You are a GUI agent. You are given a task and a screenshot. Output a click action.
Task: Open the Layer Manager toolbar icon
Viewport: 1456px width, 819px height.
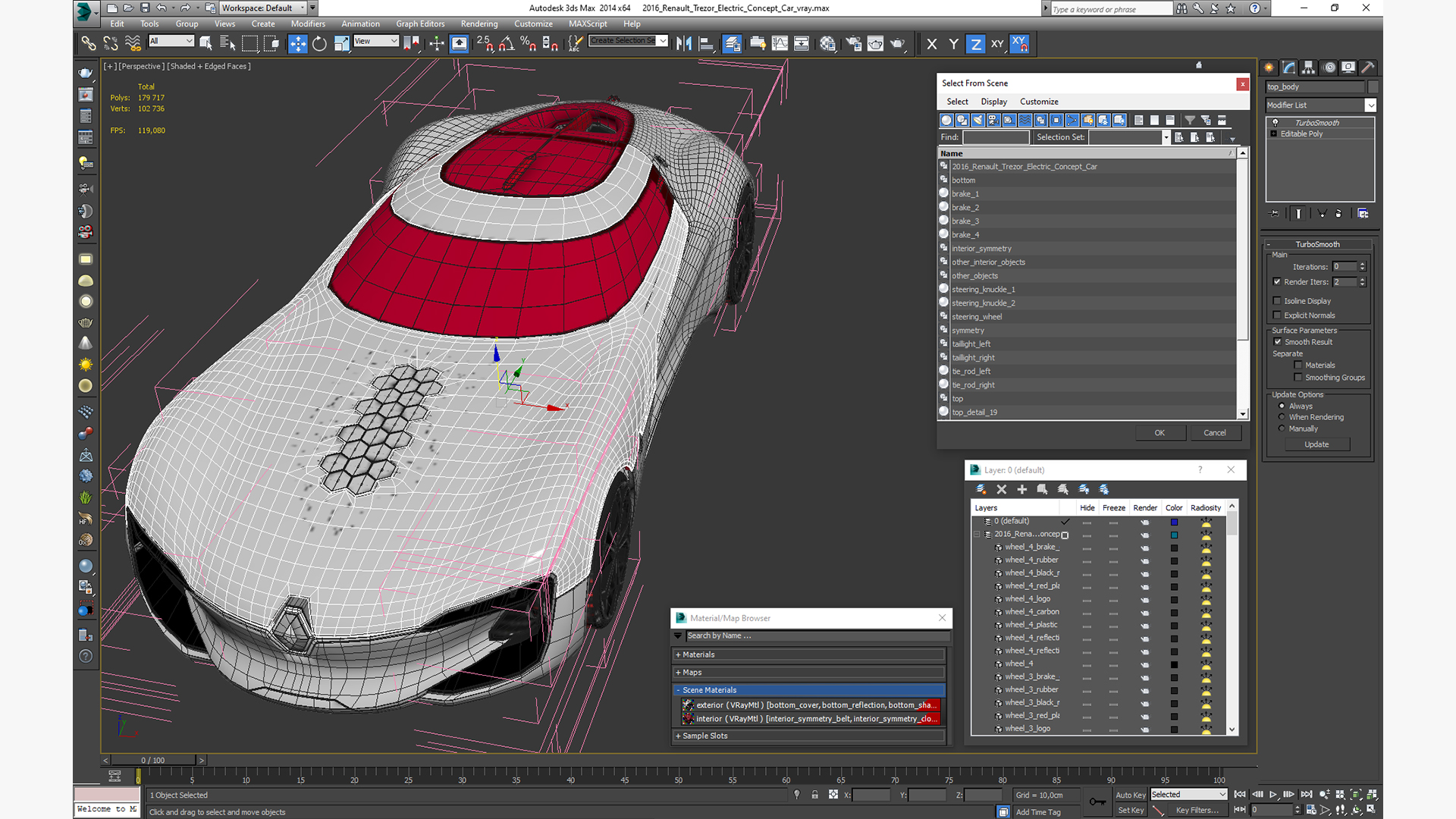(x=732, y=44)
